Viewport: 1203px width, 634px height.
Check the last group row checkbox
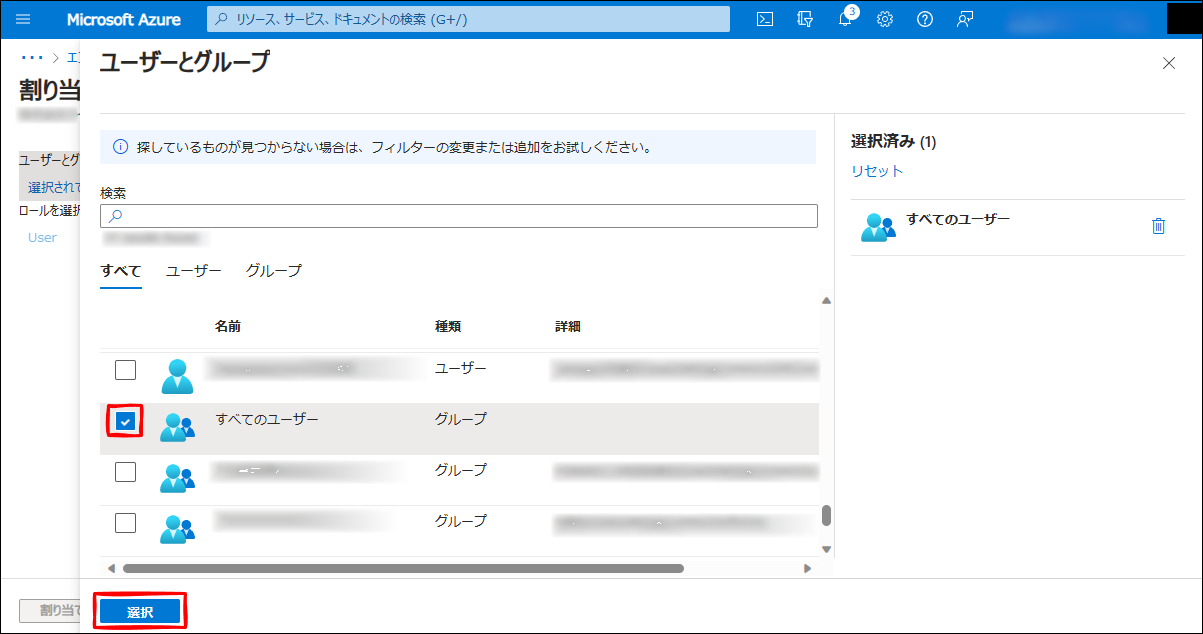tap(125, 522)
